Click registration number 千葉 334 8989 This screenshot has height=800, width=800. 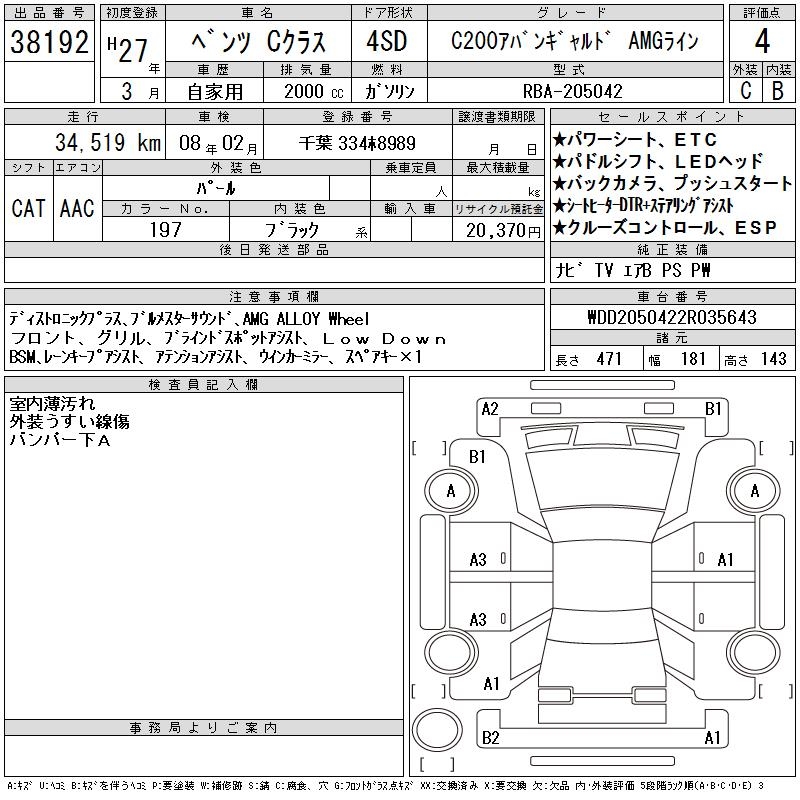click(x=357, y=143)
